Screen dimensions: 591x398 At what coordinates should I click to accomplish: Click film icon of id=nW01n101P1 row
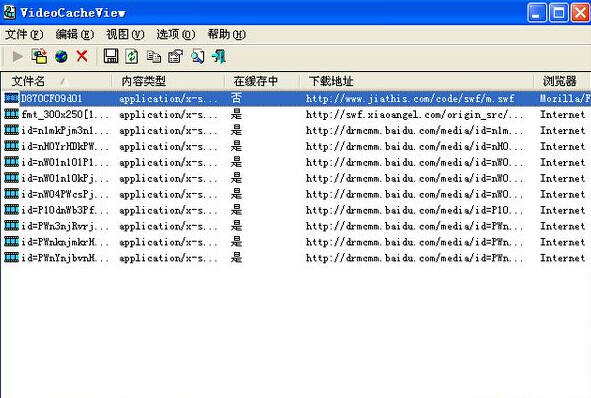(11, 162)
